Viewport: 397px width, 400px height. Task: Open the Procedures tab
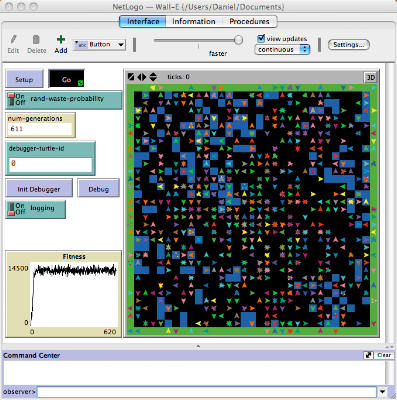[x=249, y=22]
